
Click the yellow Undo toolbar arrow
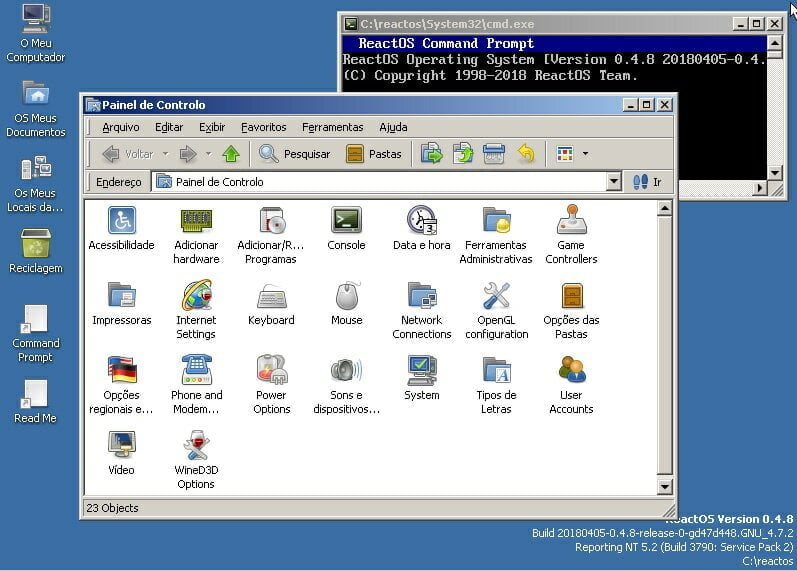[526, 154]
